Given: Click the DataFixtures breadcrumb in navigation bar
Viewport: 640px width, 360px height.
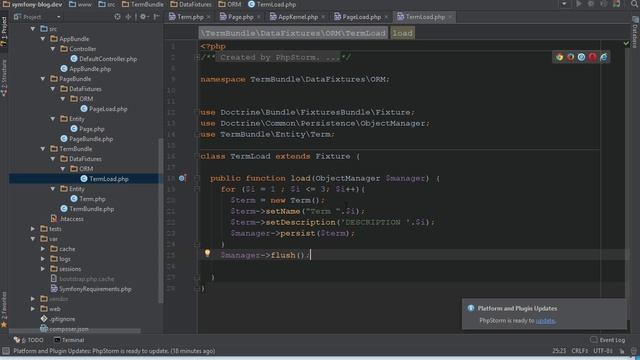Looking at the screenshot, I should [191, 4].
